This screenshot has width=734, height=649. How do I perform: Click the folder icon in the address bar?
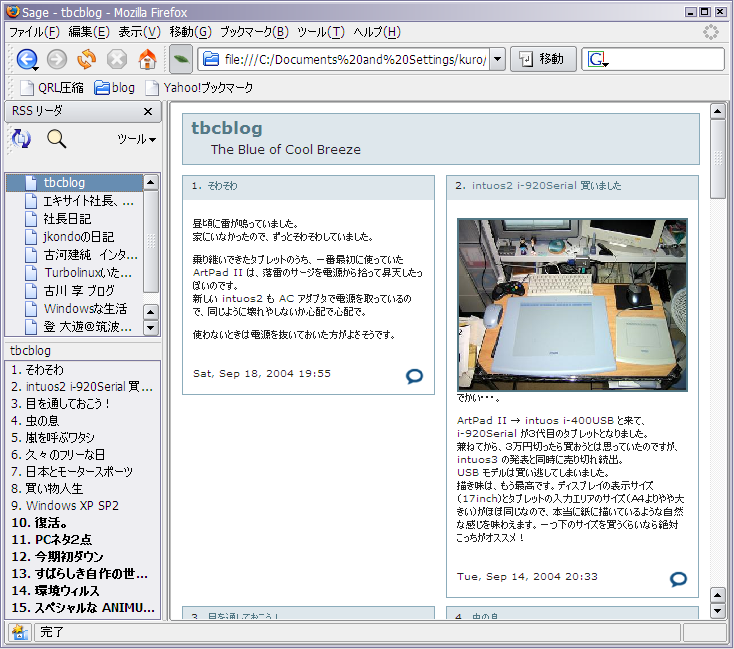211,59
